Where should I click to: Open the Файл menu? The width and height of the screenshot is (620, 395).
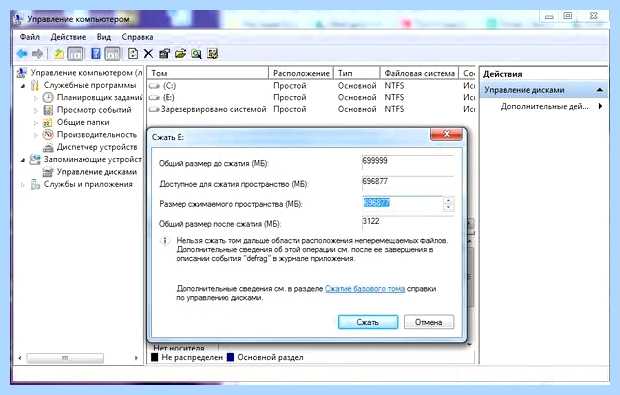pos(30,37)
